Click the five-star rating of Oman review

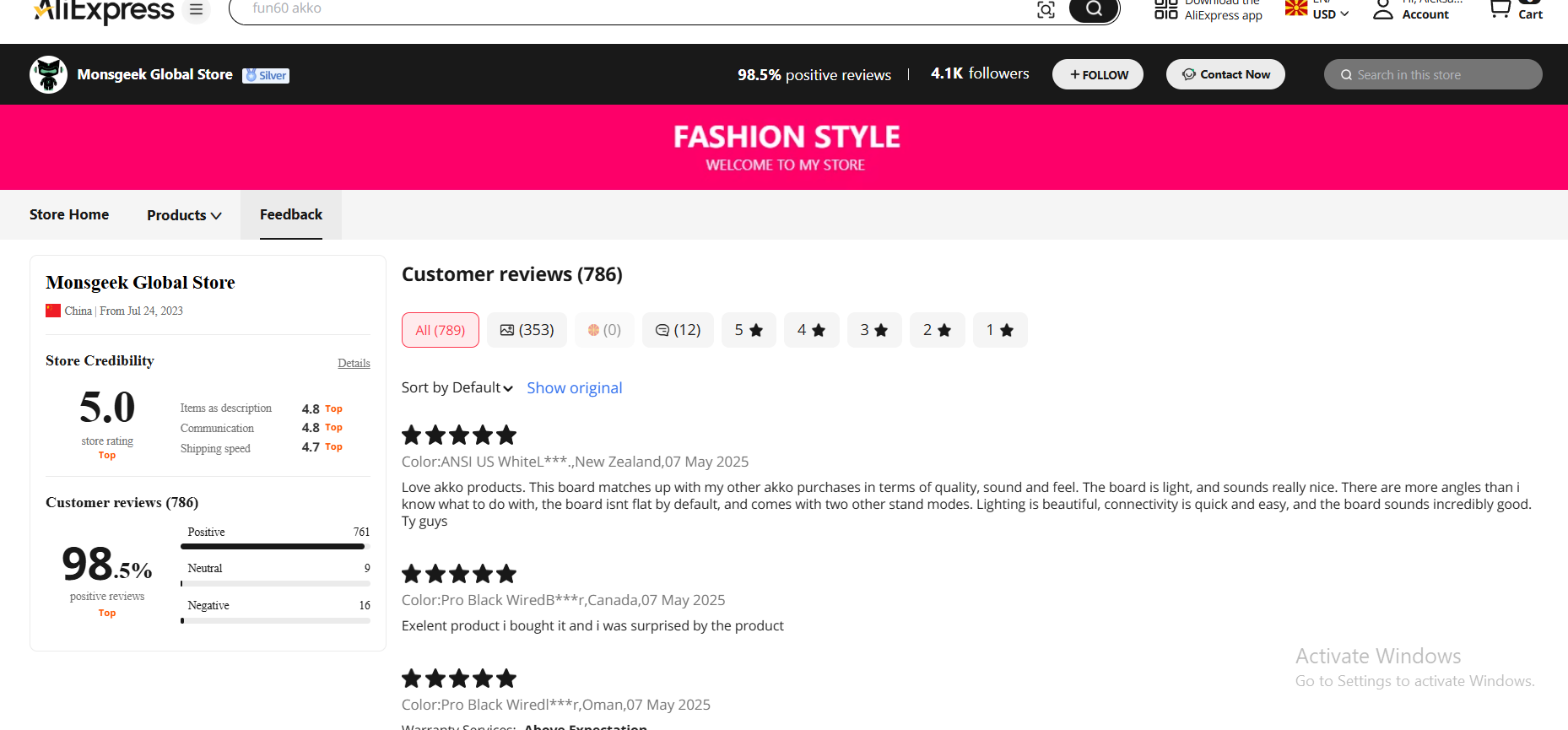click(x=458, y=679)
